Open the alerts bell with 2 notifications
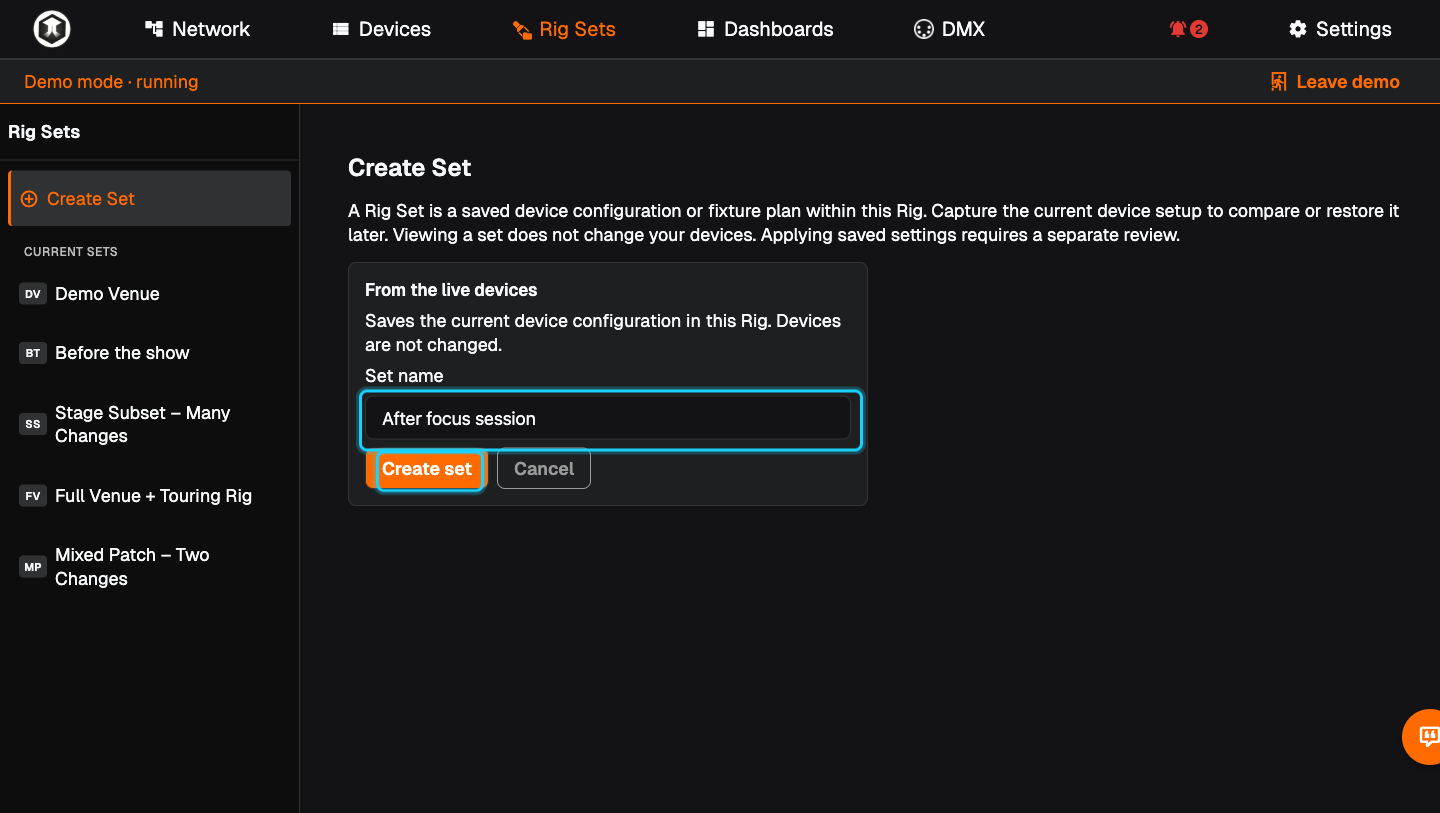 [1188, 29]
